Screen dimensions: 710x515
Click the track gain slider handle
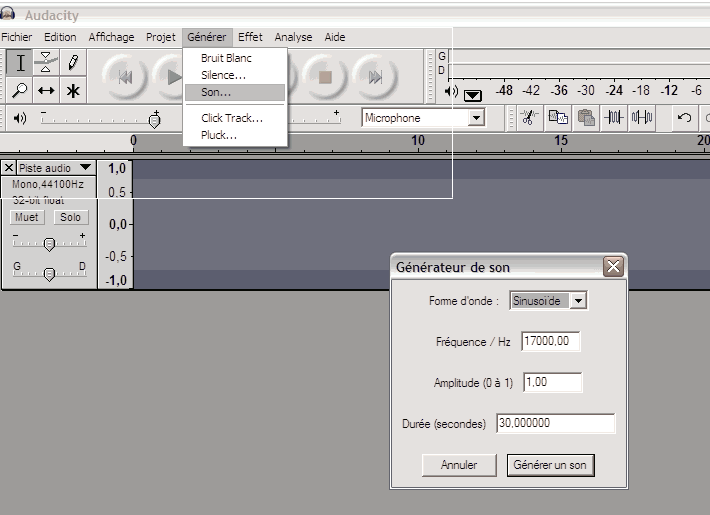tap(49, 244)
